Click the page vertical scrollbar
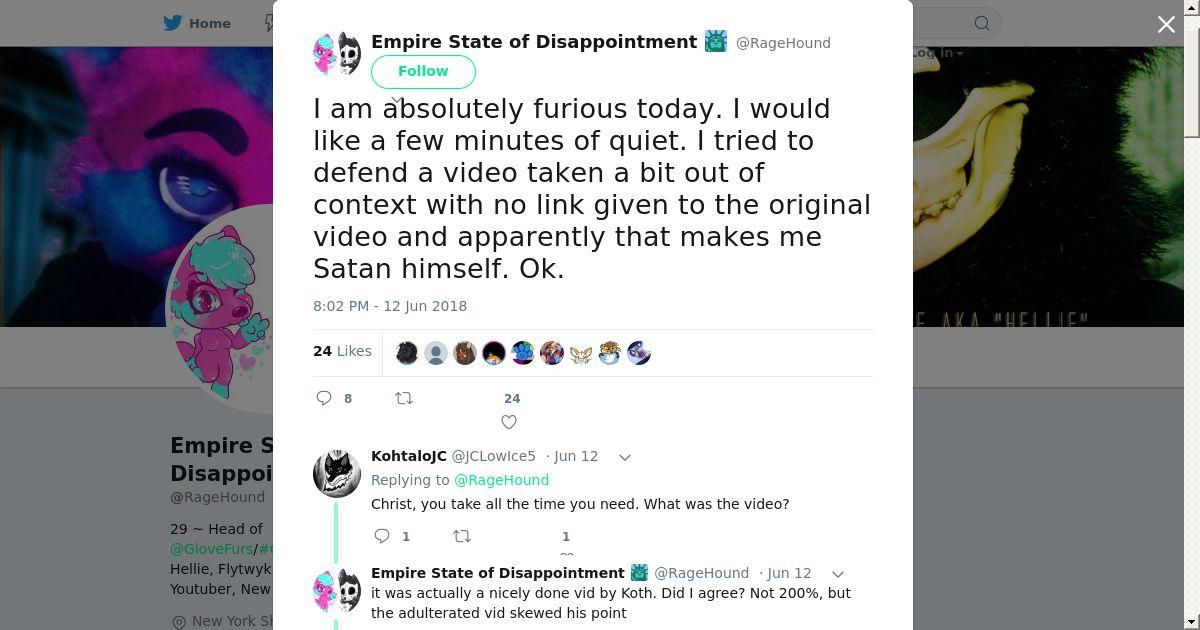 coord(1191,80)
